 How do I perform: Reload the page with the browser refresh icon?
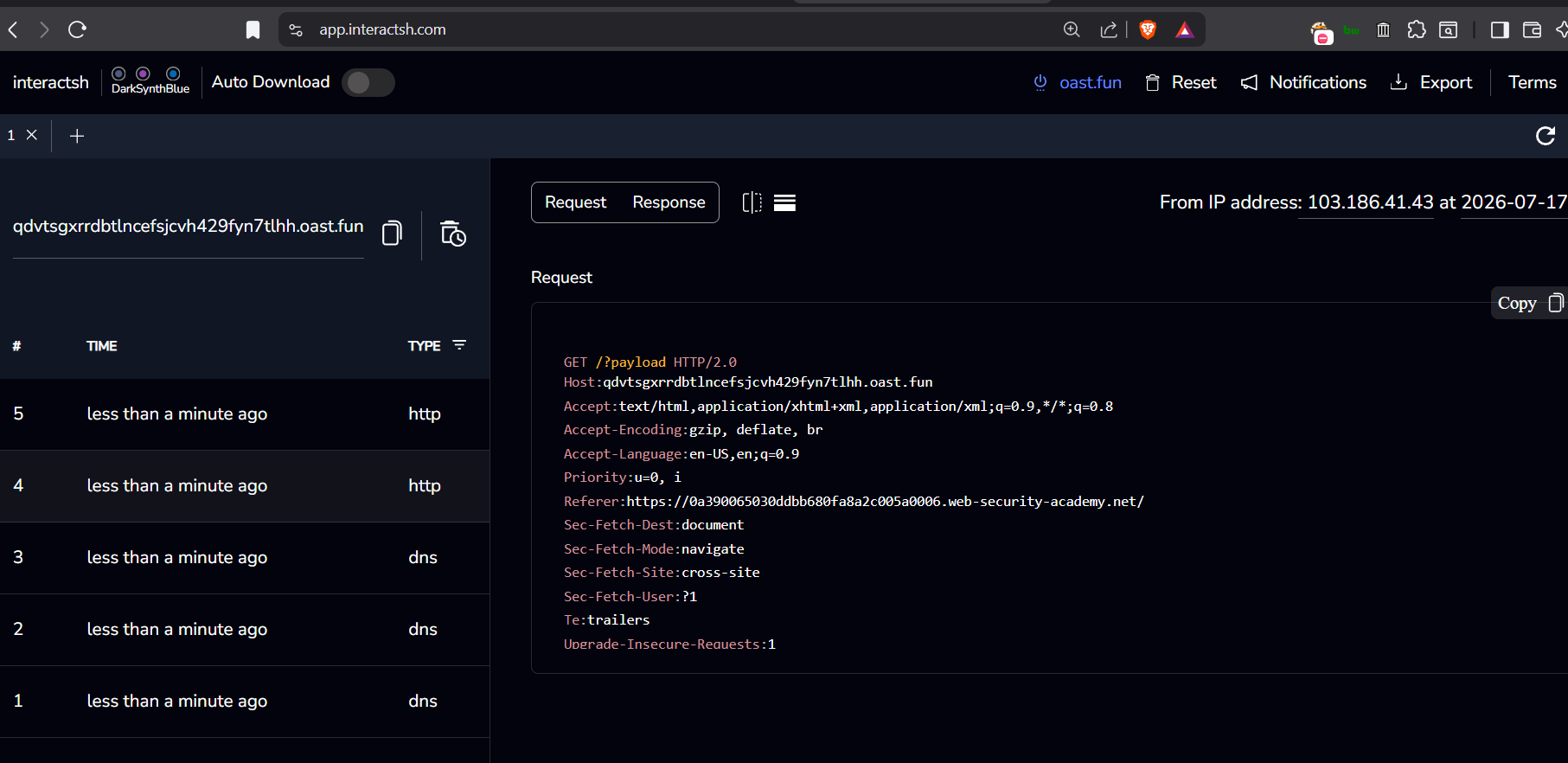tap(77, 30)
